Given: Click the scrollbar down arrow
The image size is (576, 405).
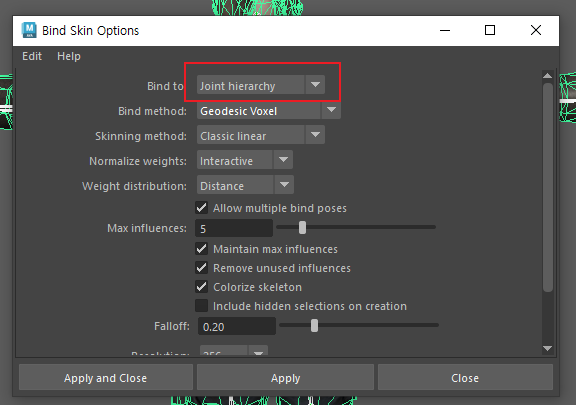Looking at the screenshot, I should 547,348.
